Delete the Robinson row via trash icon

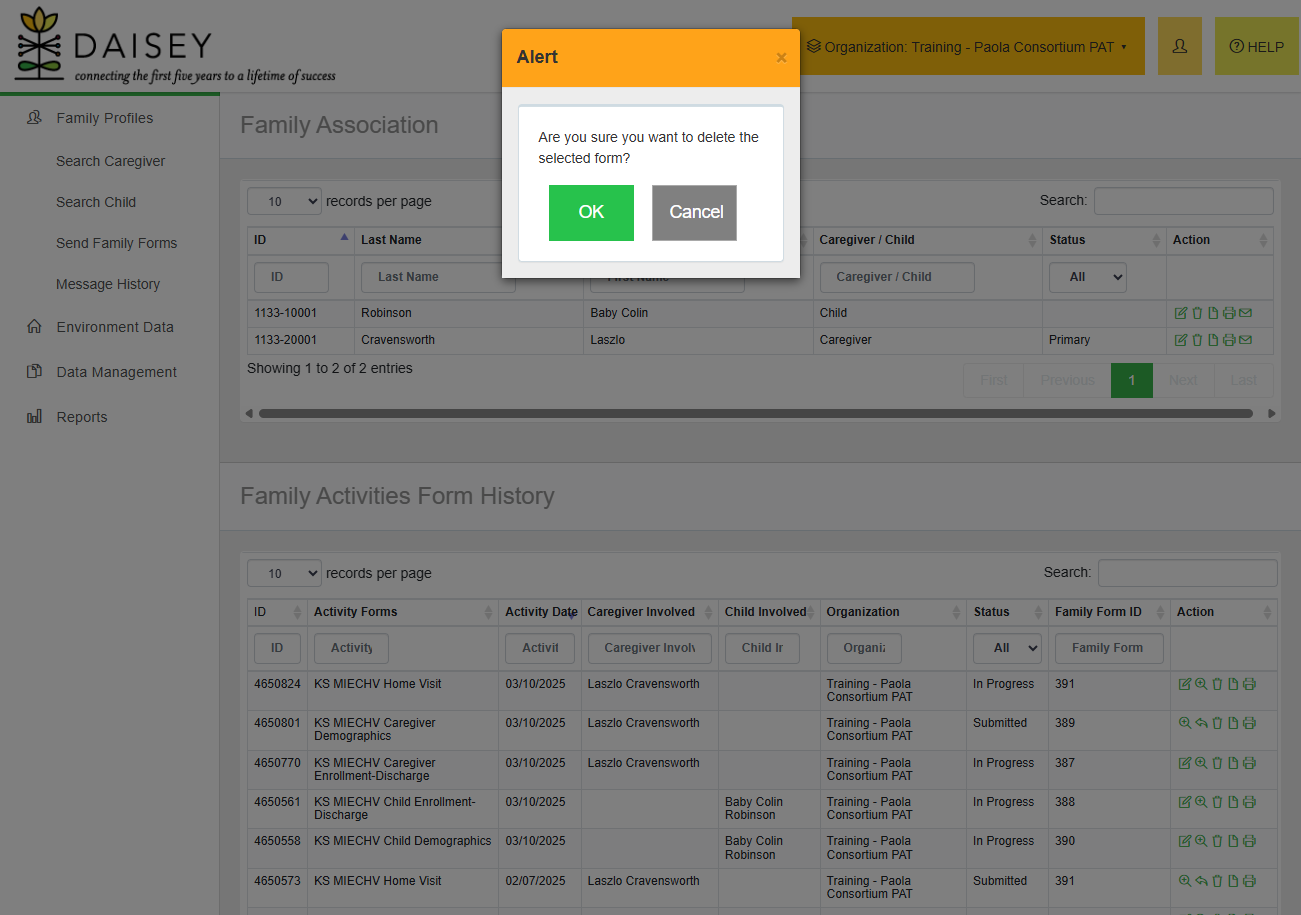[x=1197, y=313]
